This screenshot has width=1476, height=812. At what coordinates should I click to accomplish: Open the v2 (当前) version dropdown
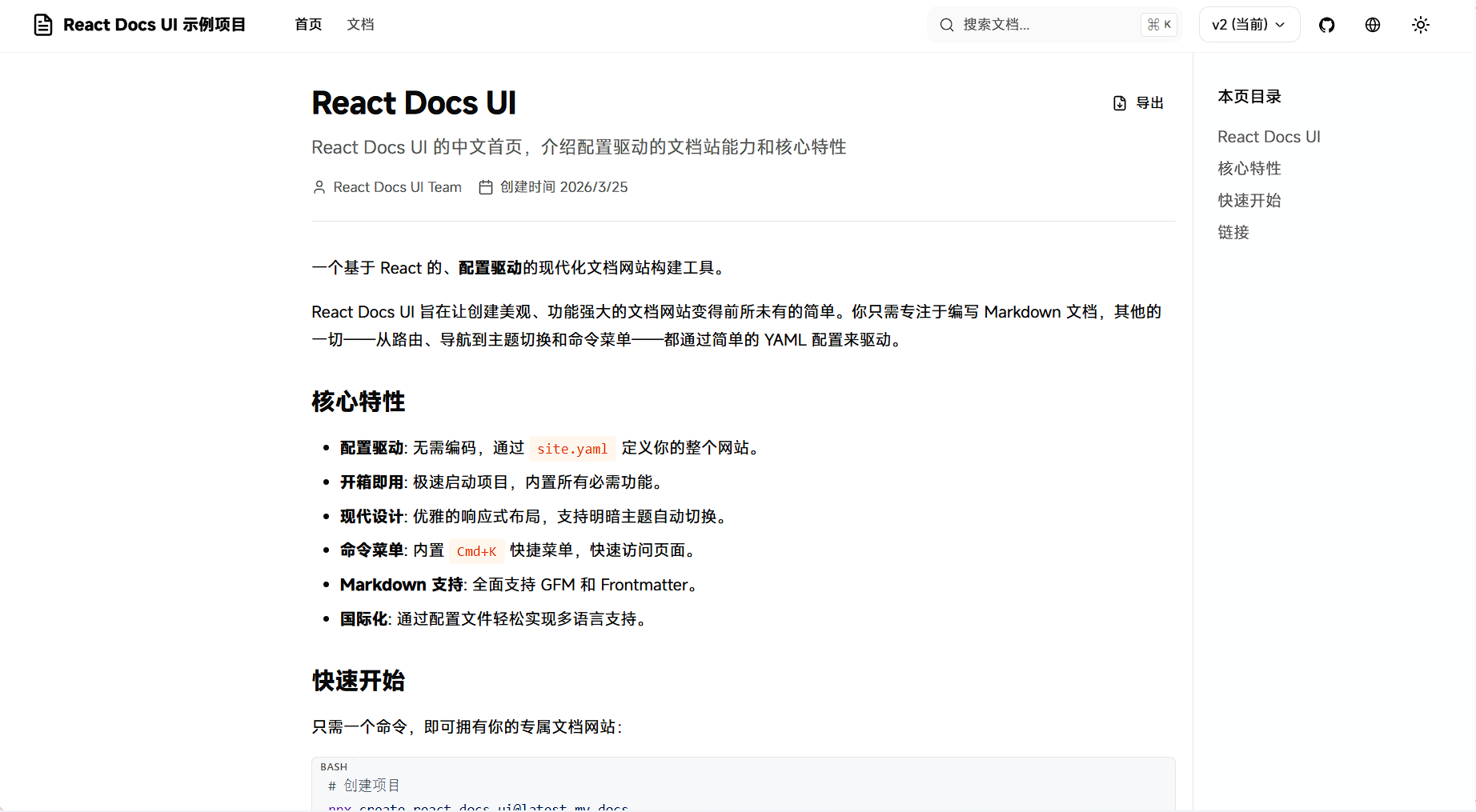tap(1249, 25)
